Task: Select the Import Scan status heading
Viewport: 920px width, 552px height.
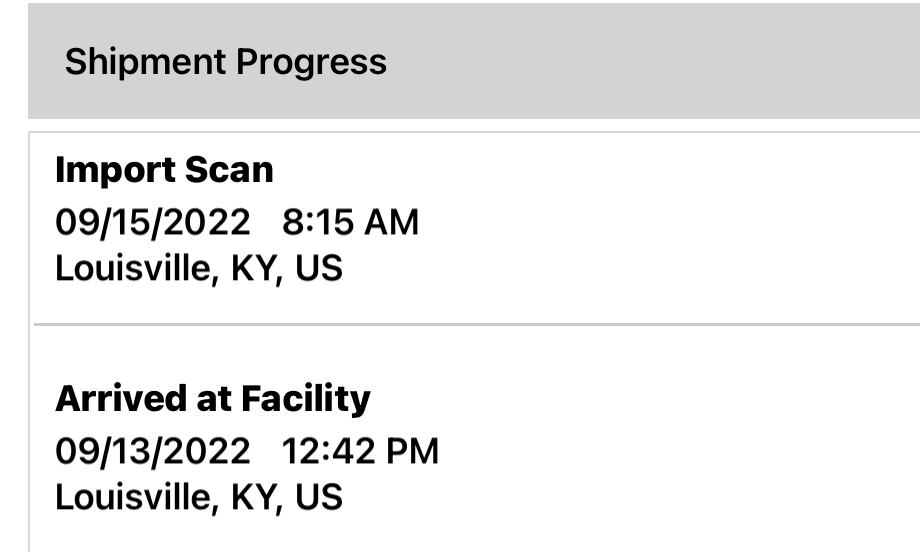Action: [x=164, y=170]
